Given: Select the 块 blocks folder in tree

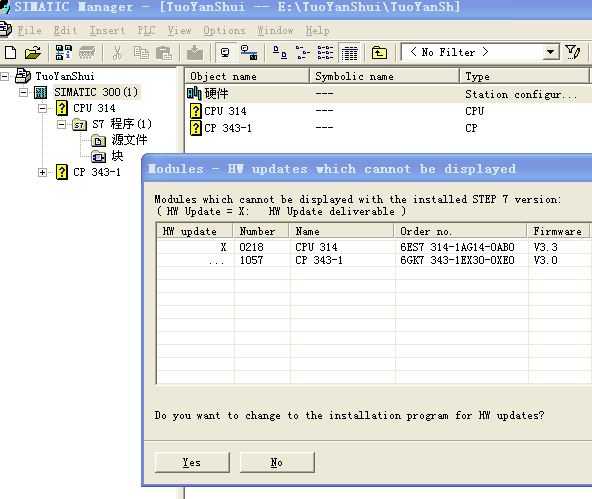Looking at the screenshot, I should point(117,156).
